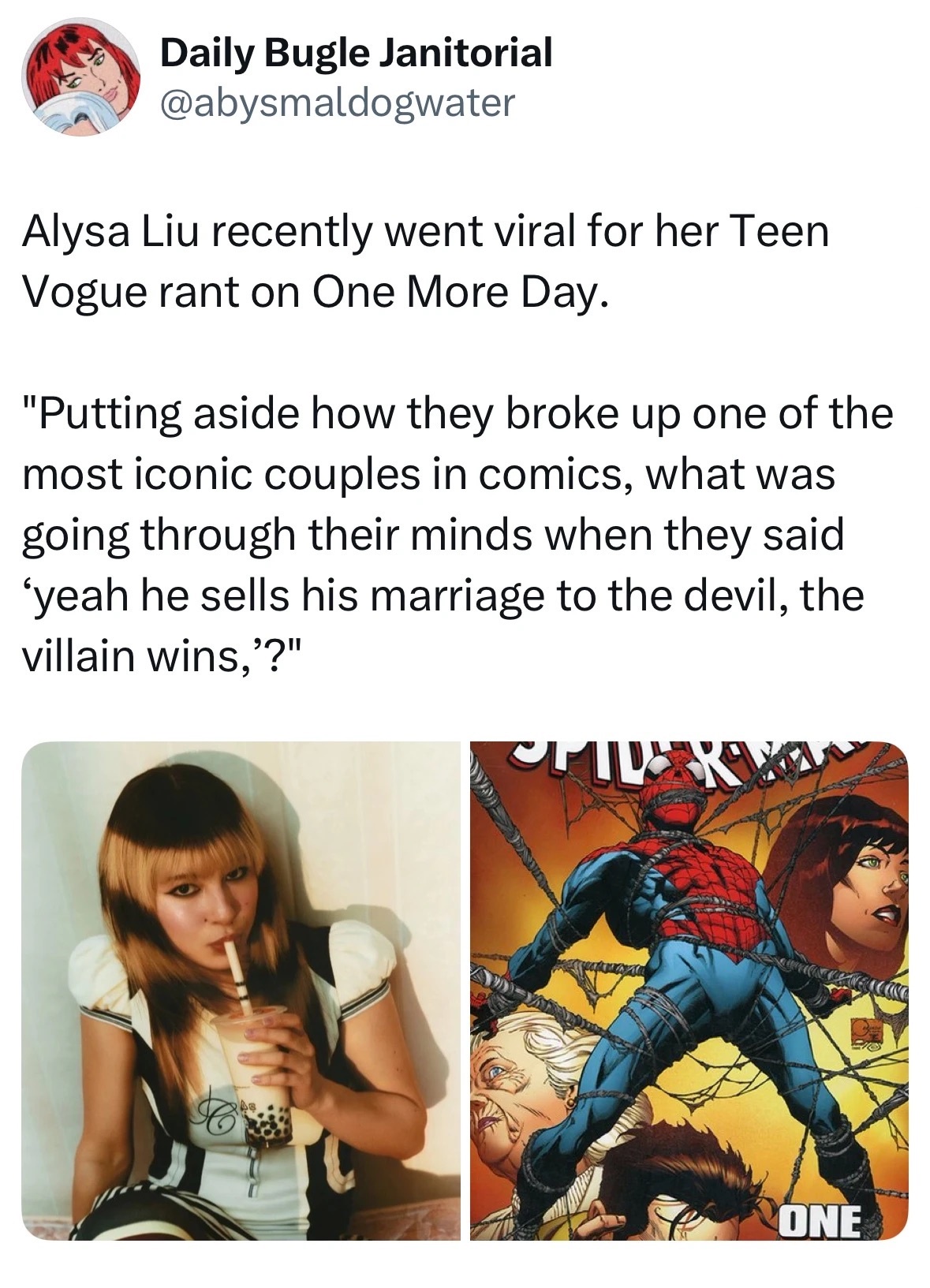Screen dimensions: 930x1288
Task: Open the photo of woman drinking boba
Action: (x=241, y=991)
